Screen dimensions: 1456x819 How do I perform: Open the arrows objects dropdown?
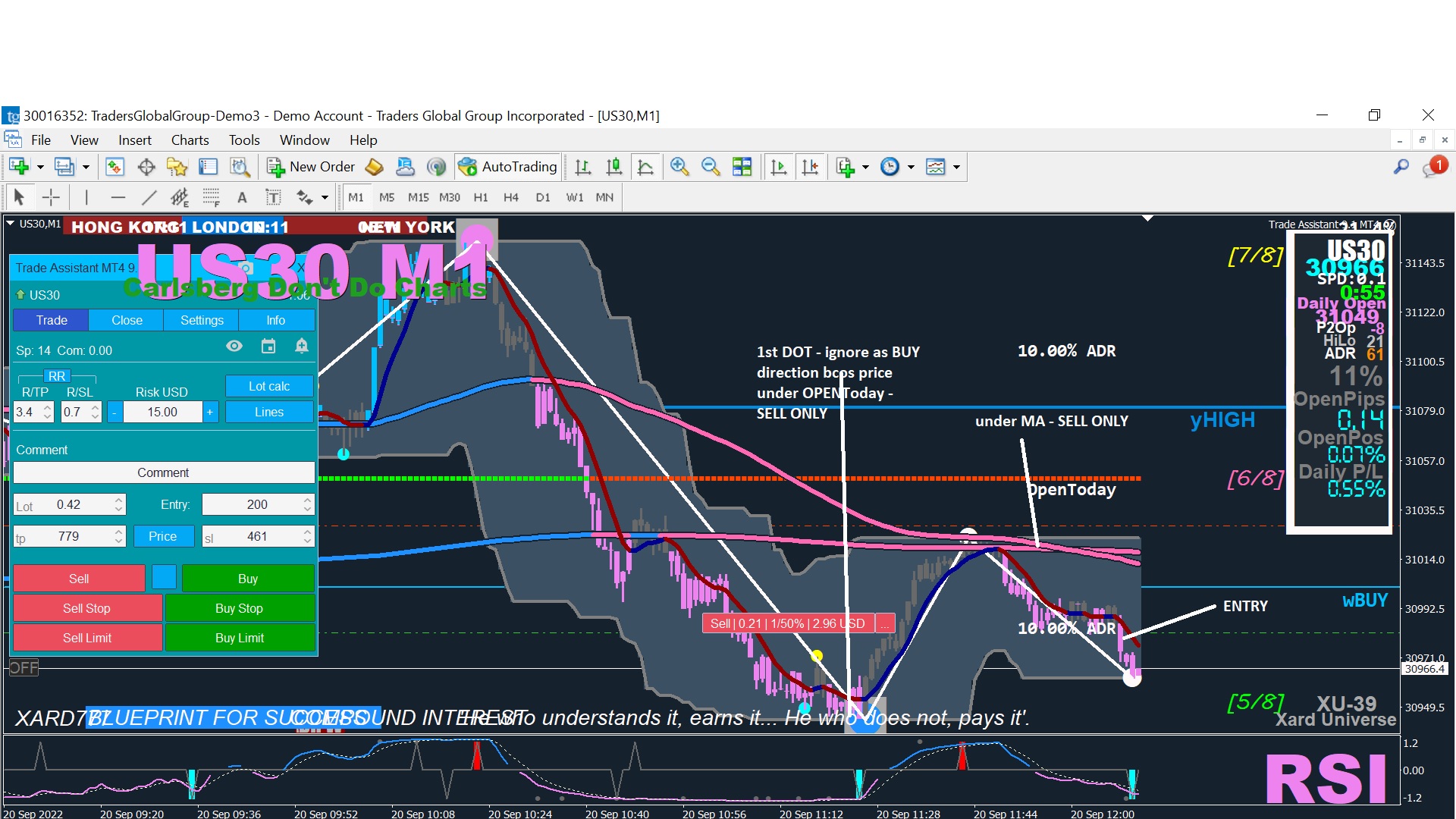click(x=325, y=198)
